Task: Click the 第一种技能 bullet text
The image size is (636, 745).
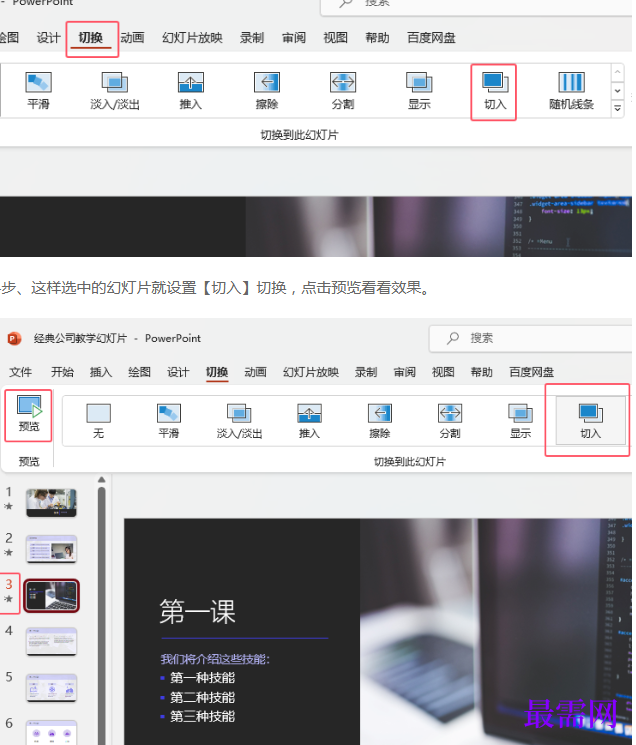Action: click(x=202, y=678)
